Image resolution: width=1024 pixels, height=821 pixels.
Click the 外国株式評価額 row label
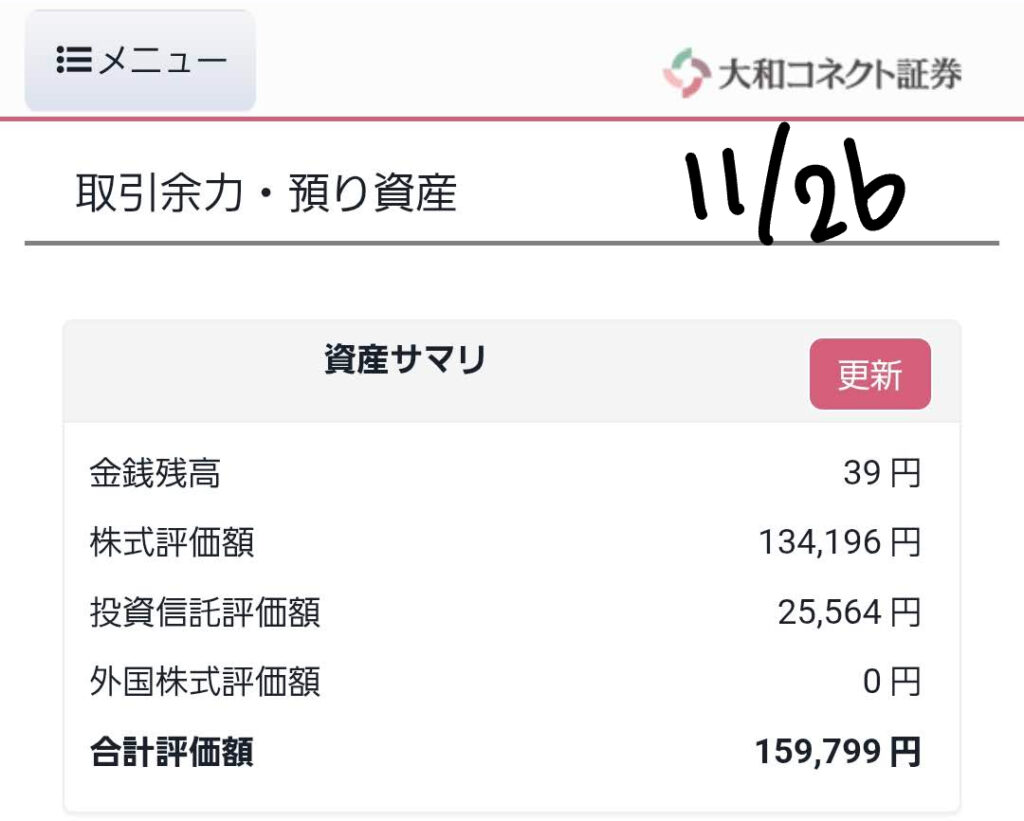pyautogui.click(x=204, y=682)
